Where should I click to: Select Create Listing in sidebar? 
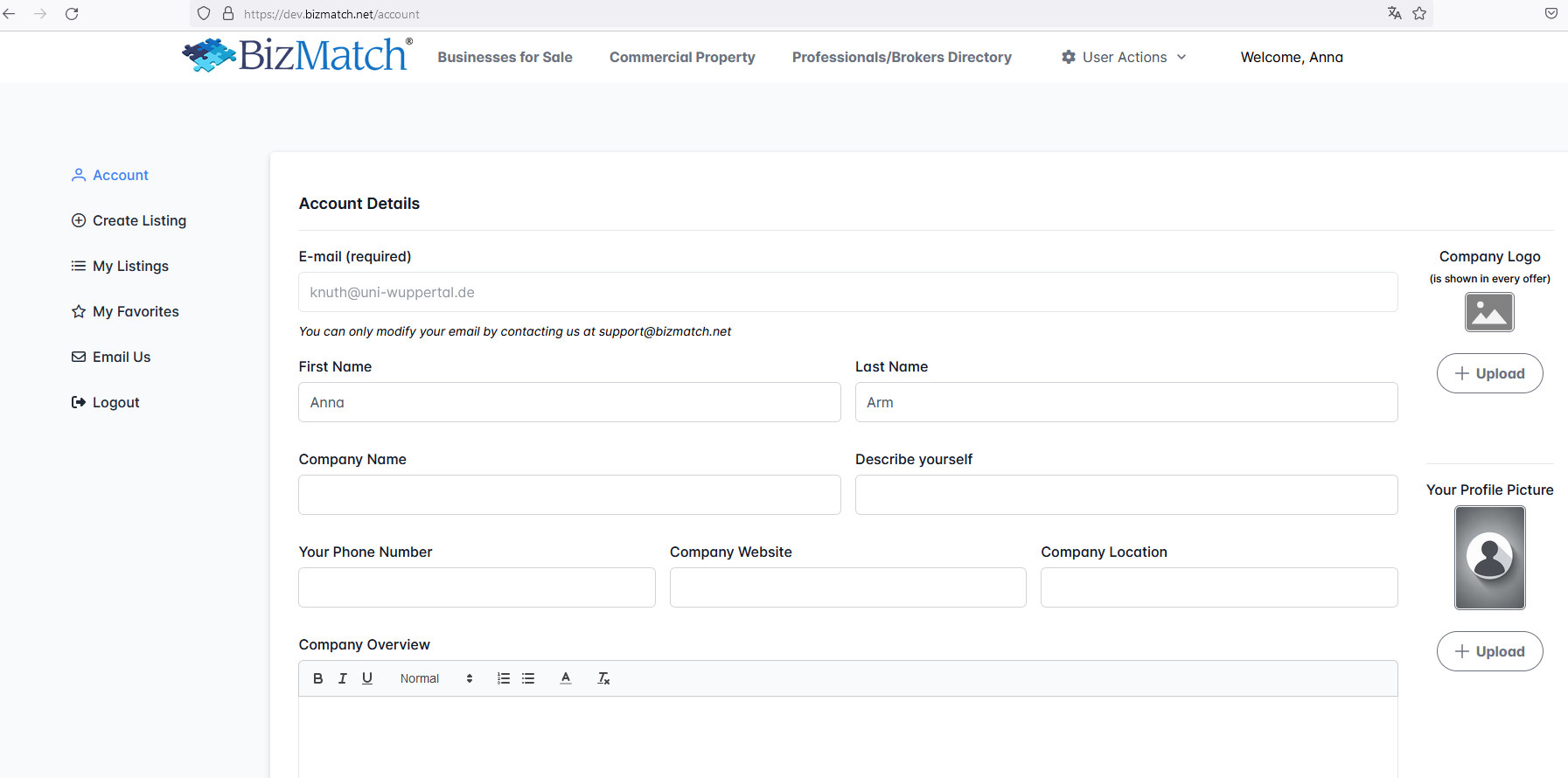(139, 220)
